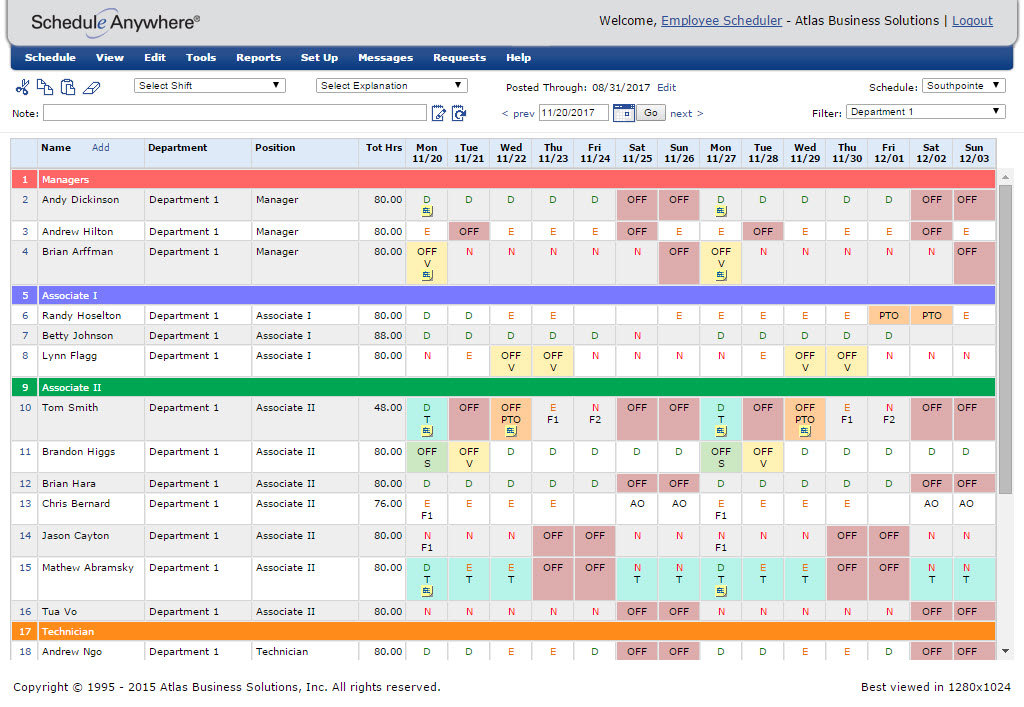Open the Select Explanation dropdown
1024x707 pixels.
point(391,85)
